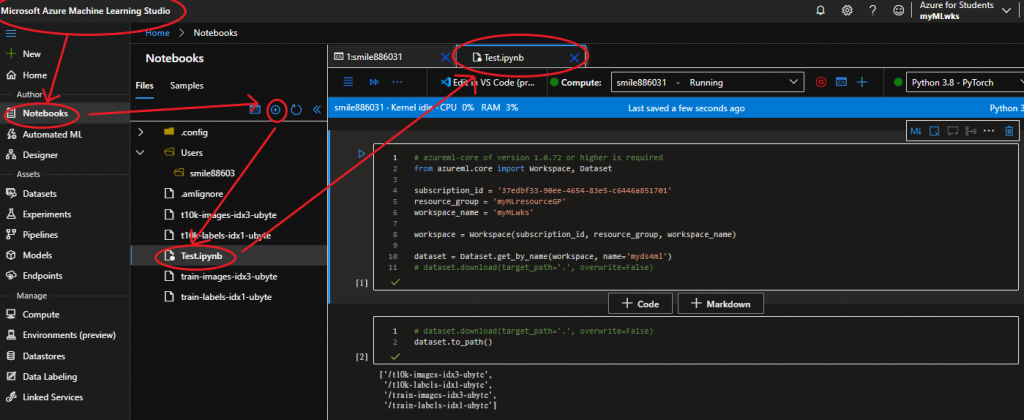Send feedback with the smiley icon
Viewport: 1024px width, 420px height.
(x=899, y=10)
